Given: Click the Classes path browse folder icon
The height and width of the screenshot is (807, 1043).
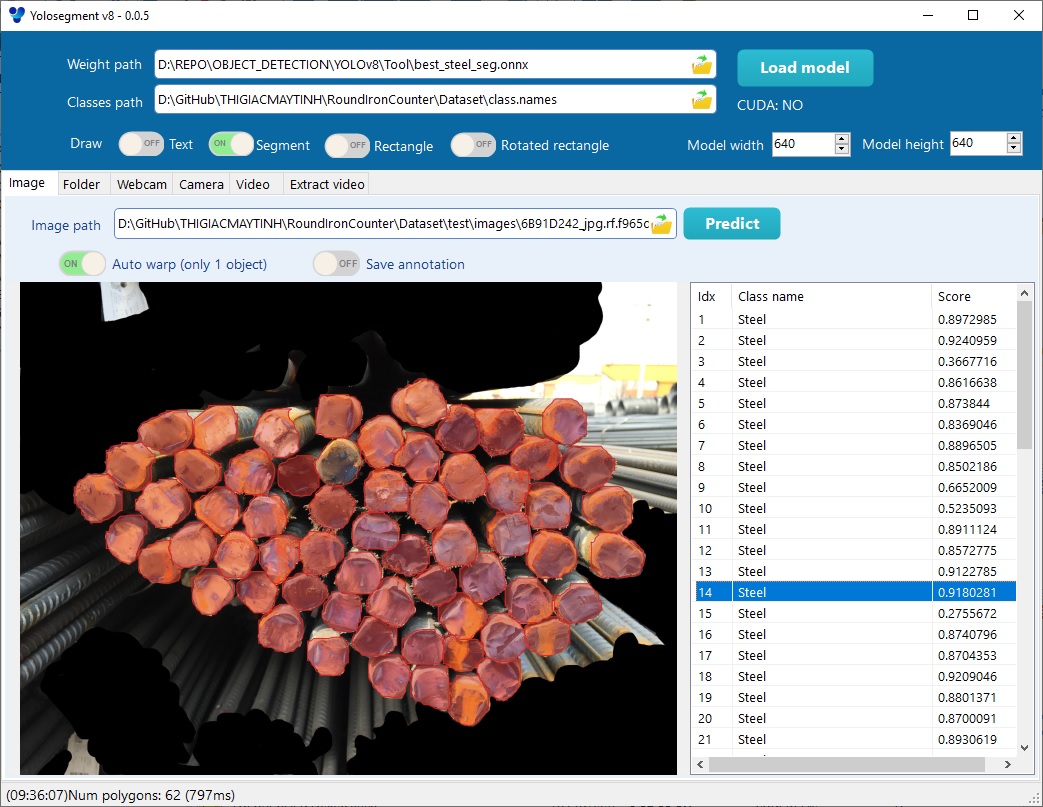Looking at the screenshot, I should coord(702,100).
